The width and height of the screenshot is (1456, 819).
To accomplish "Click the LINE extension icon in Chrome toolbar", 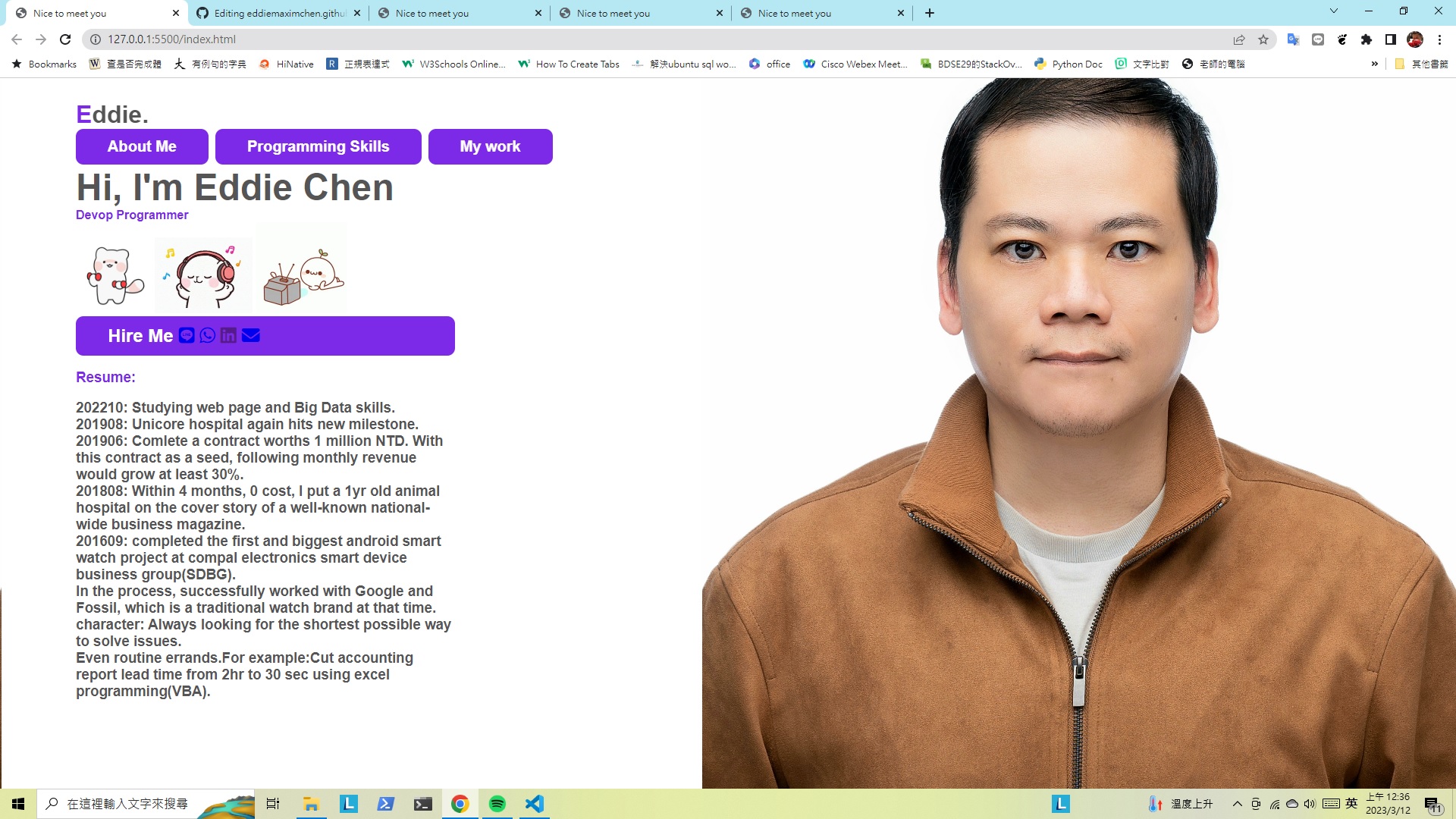I will point(1319,39).
